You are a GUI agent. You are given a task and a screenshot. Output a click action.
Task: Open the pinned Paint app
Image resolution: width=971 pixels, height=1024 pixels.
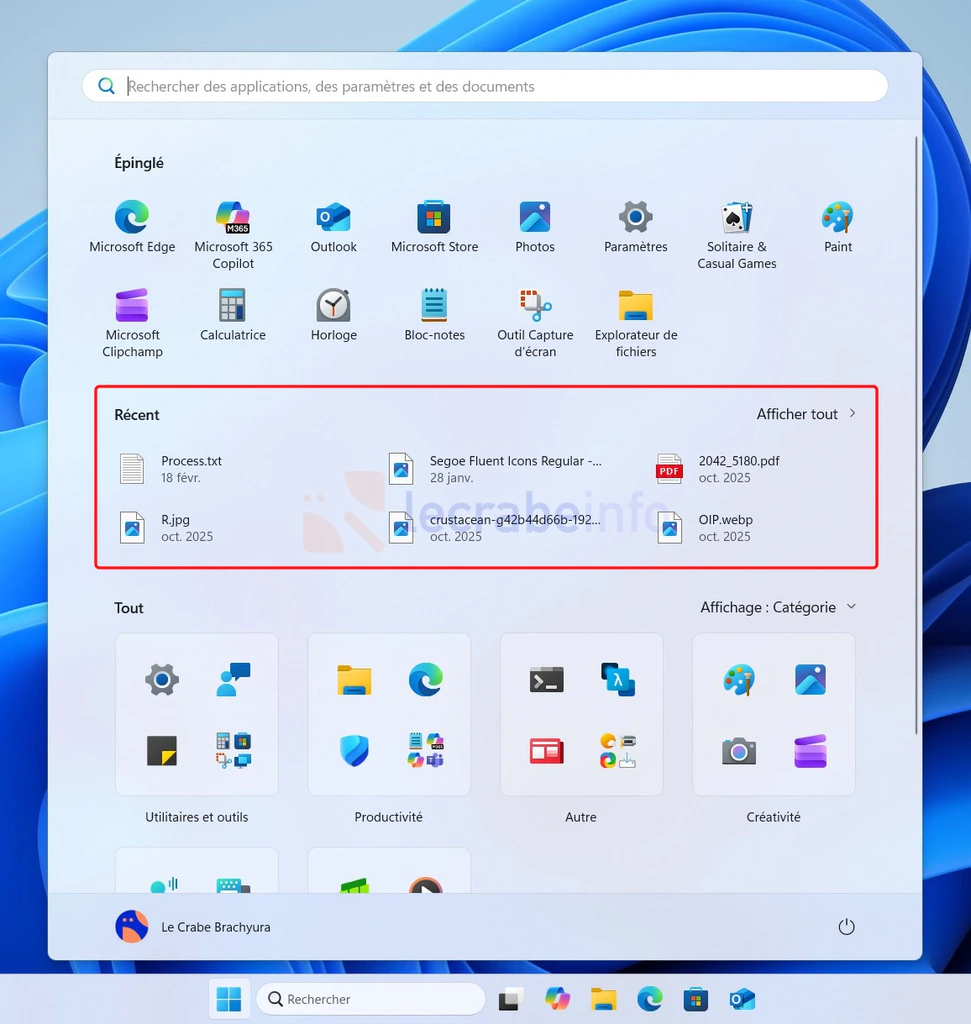click(838, 227)
